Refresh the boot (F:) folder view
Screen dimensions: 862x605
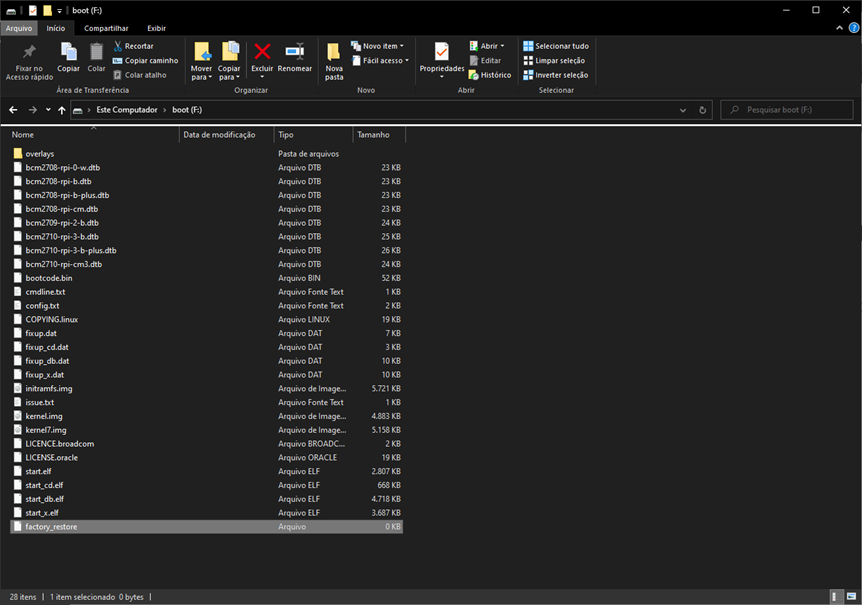click(x=704, y=110)
